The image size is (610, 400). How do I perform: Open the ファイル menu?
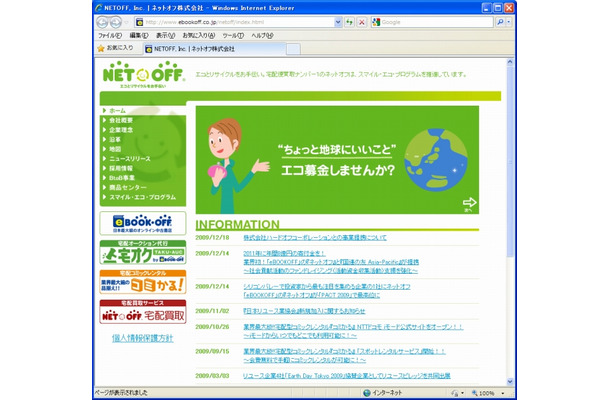(x=110, y=35)
